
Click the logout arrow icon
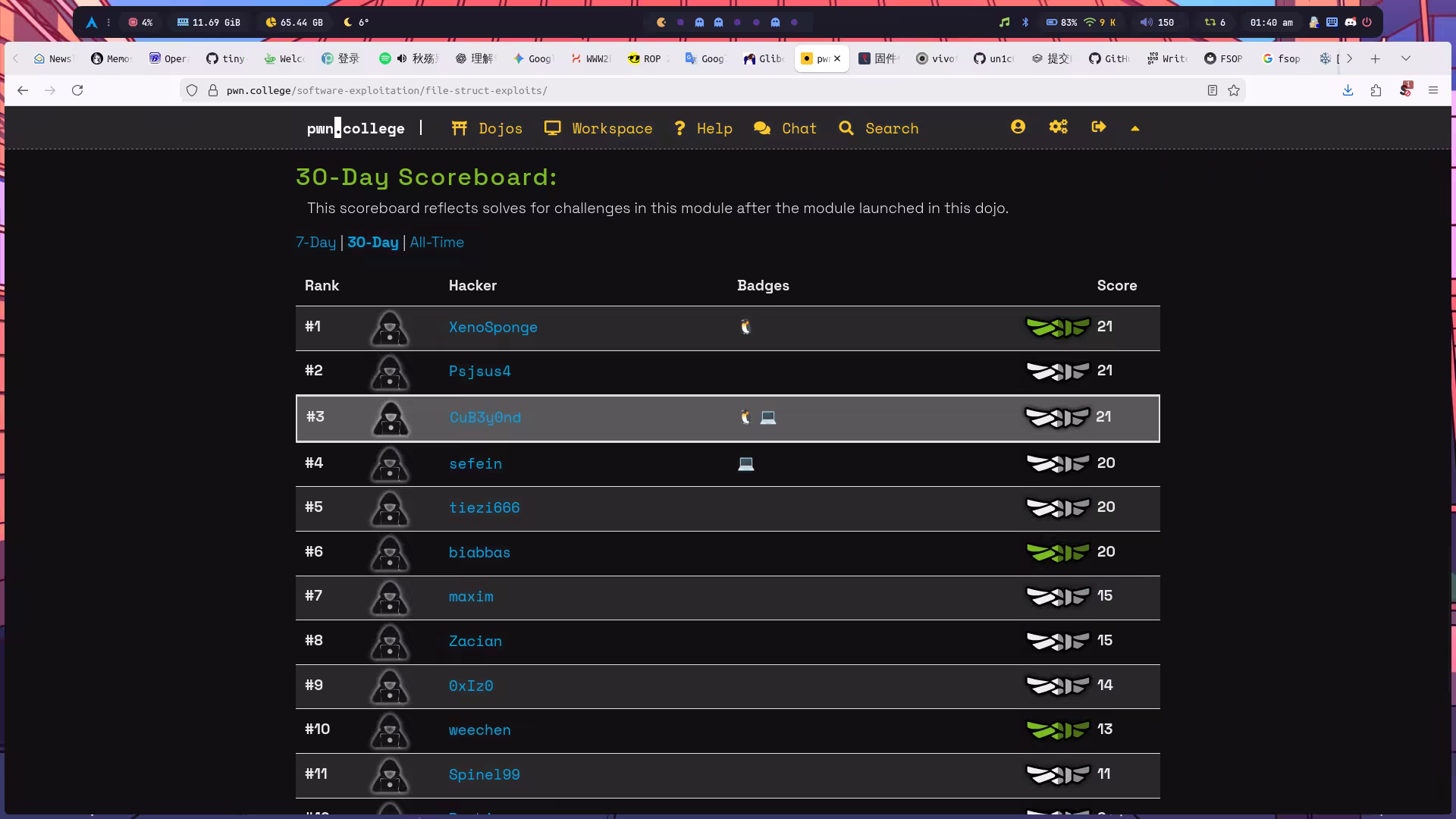click(1098, 127)
